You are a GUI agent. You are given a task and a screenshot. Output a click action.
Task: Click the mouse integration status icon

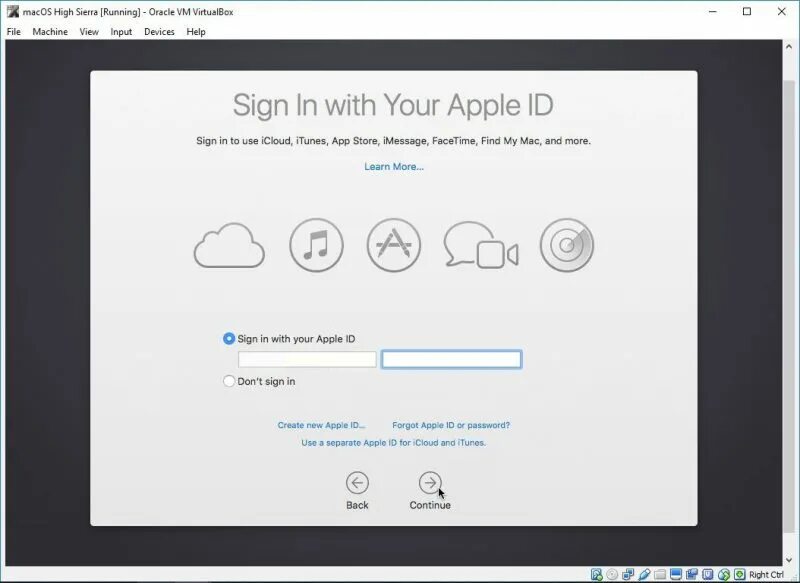coord(723,574)
